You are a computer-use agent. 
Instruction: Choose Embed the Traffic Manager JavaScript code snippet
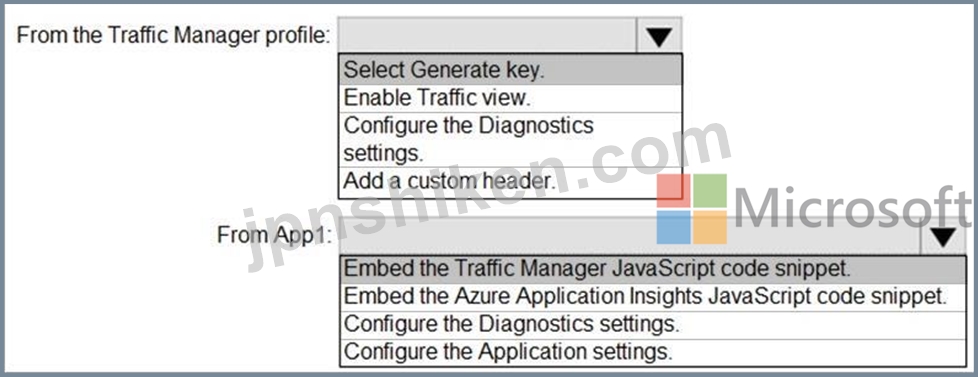652,269
